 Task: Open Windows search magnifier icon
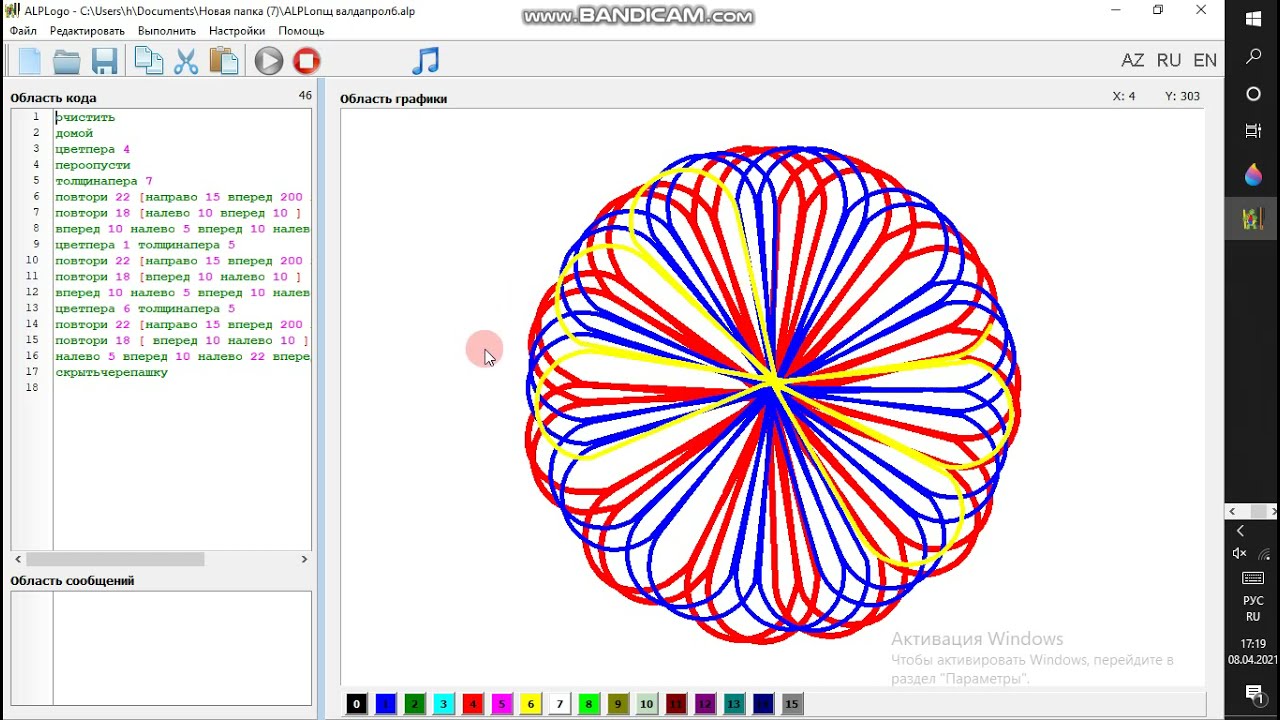tap(1253, 57)
